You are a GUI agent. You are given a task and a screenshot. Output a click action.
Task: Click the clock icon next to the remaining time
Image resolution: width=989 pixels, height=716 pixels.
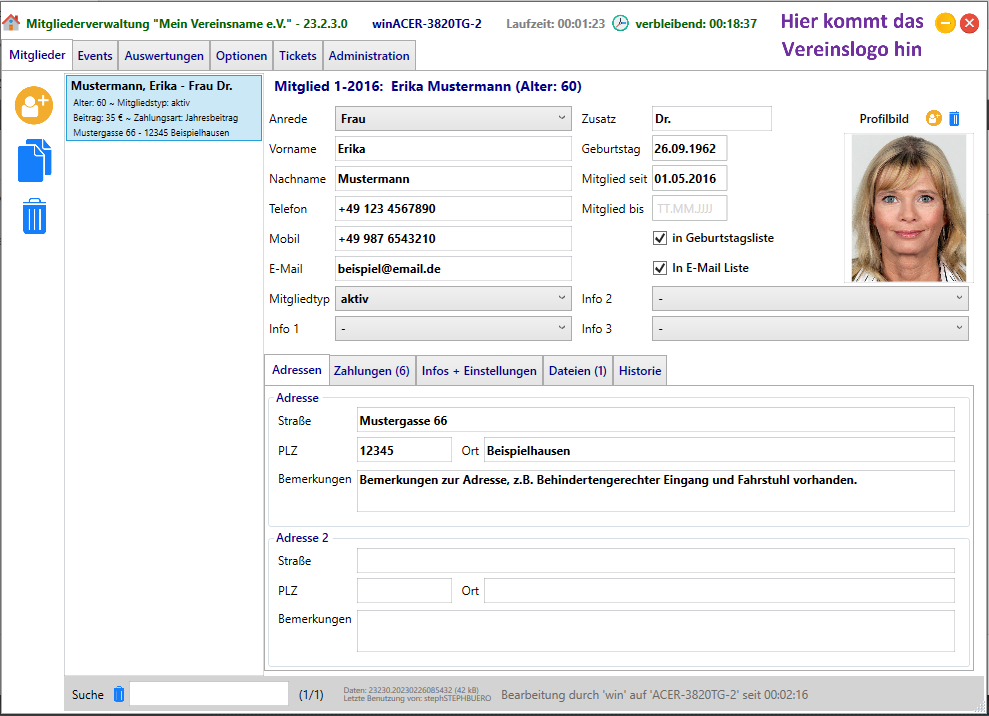(620, 23)
